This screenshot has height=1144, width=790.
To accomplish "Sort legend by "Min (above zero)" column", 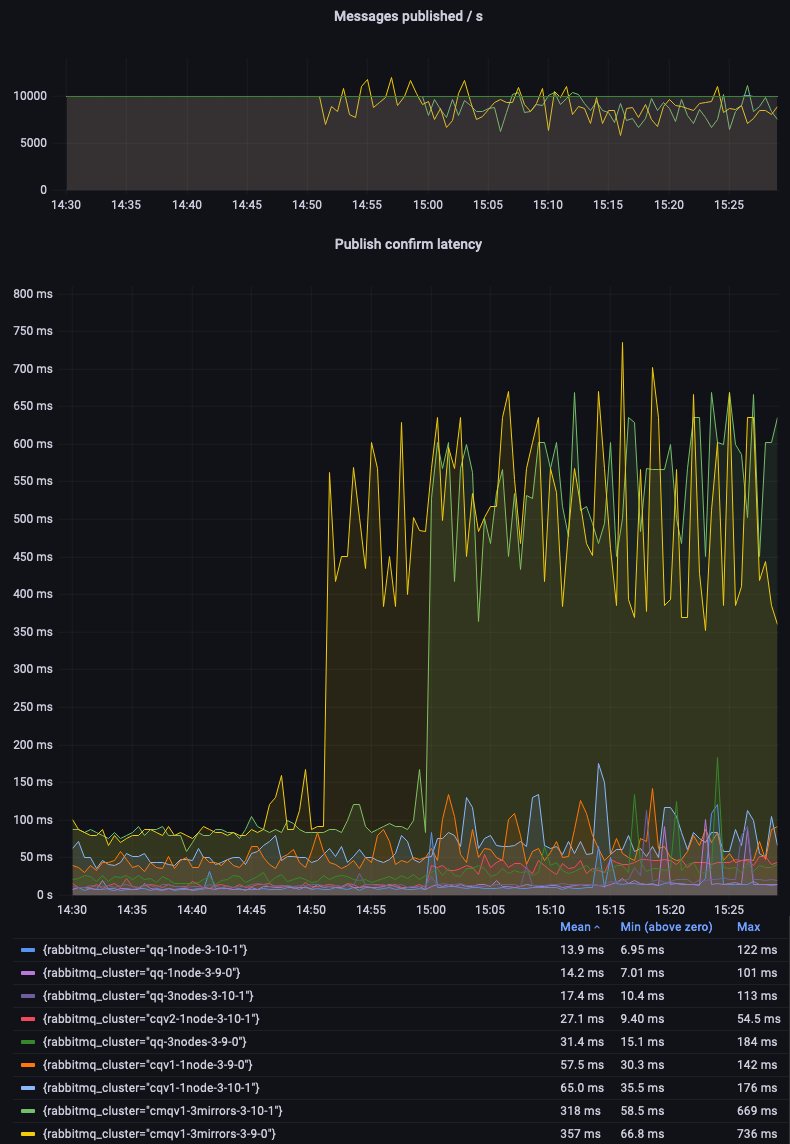I will pos(665,927).
